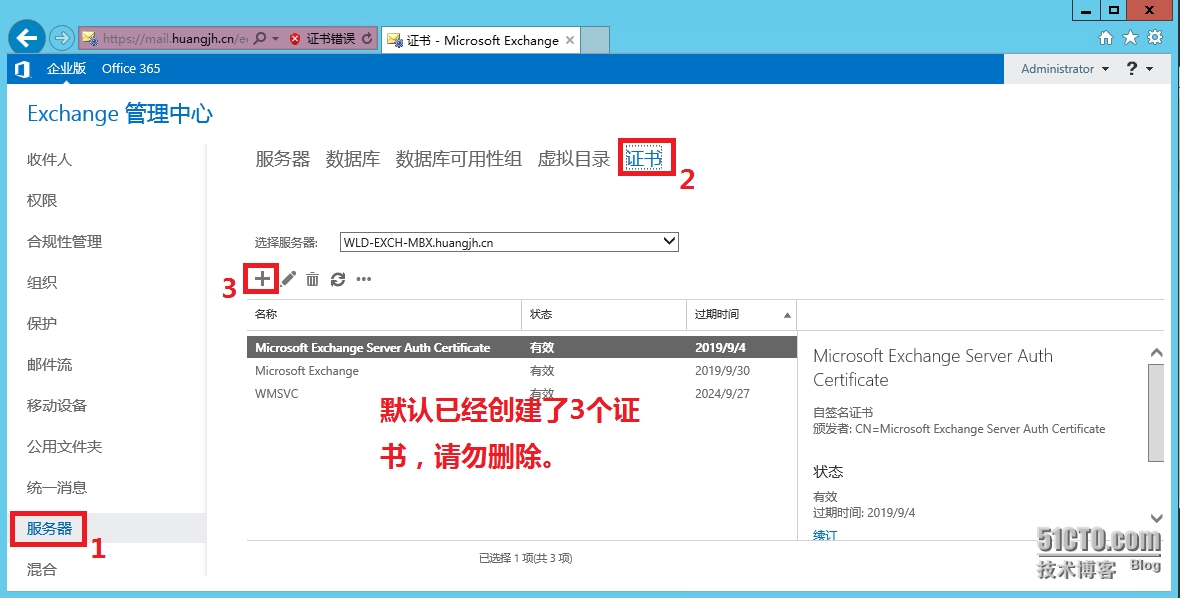Close the 证书 - Microsoft Exchange tab
Viewport: 1180px width, 598px height.
click(570, 41)
